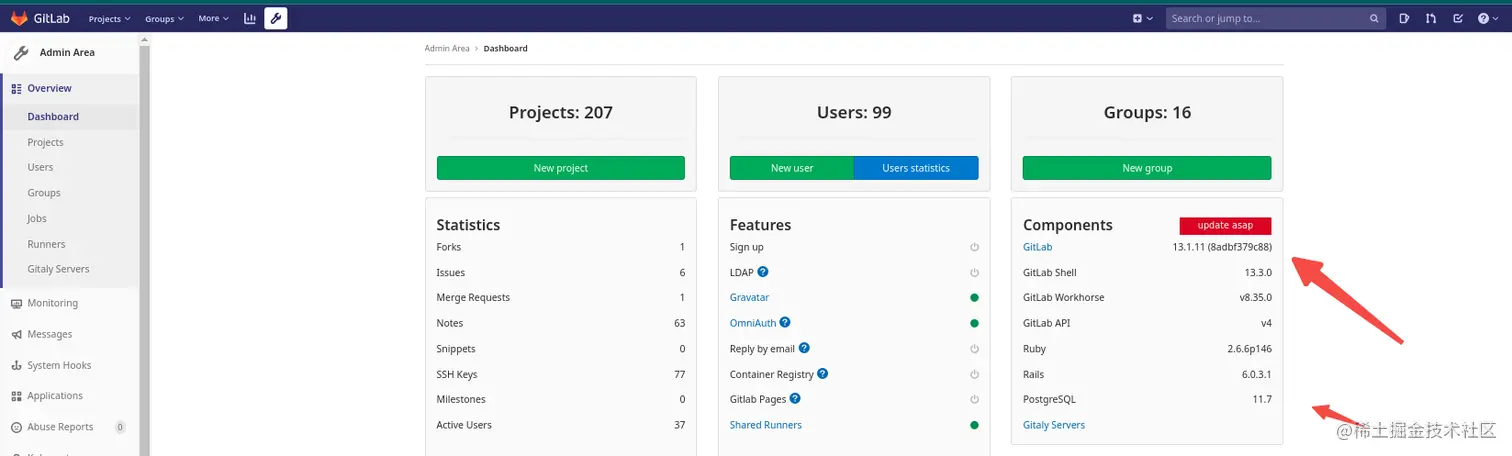
Task: Click the New project button
Action: point(561,168)
